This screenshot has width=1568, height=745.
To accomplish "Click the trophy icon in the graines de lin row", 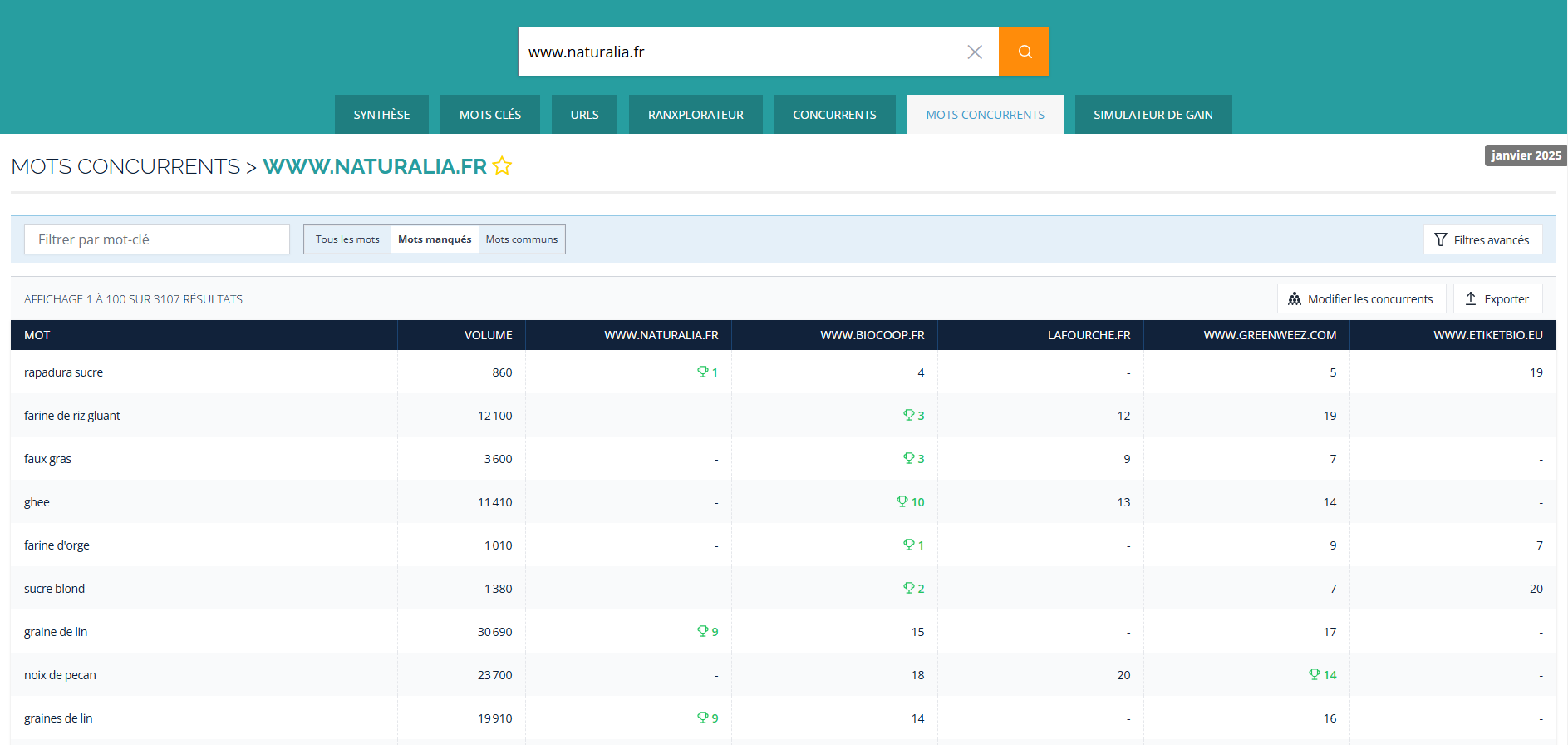I will click(703, 718).
